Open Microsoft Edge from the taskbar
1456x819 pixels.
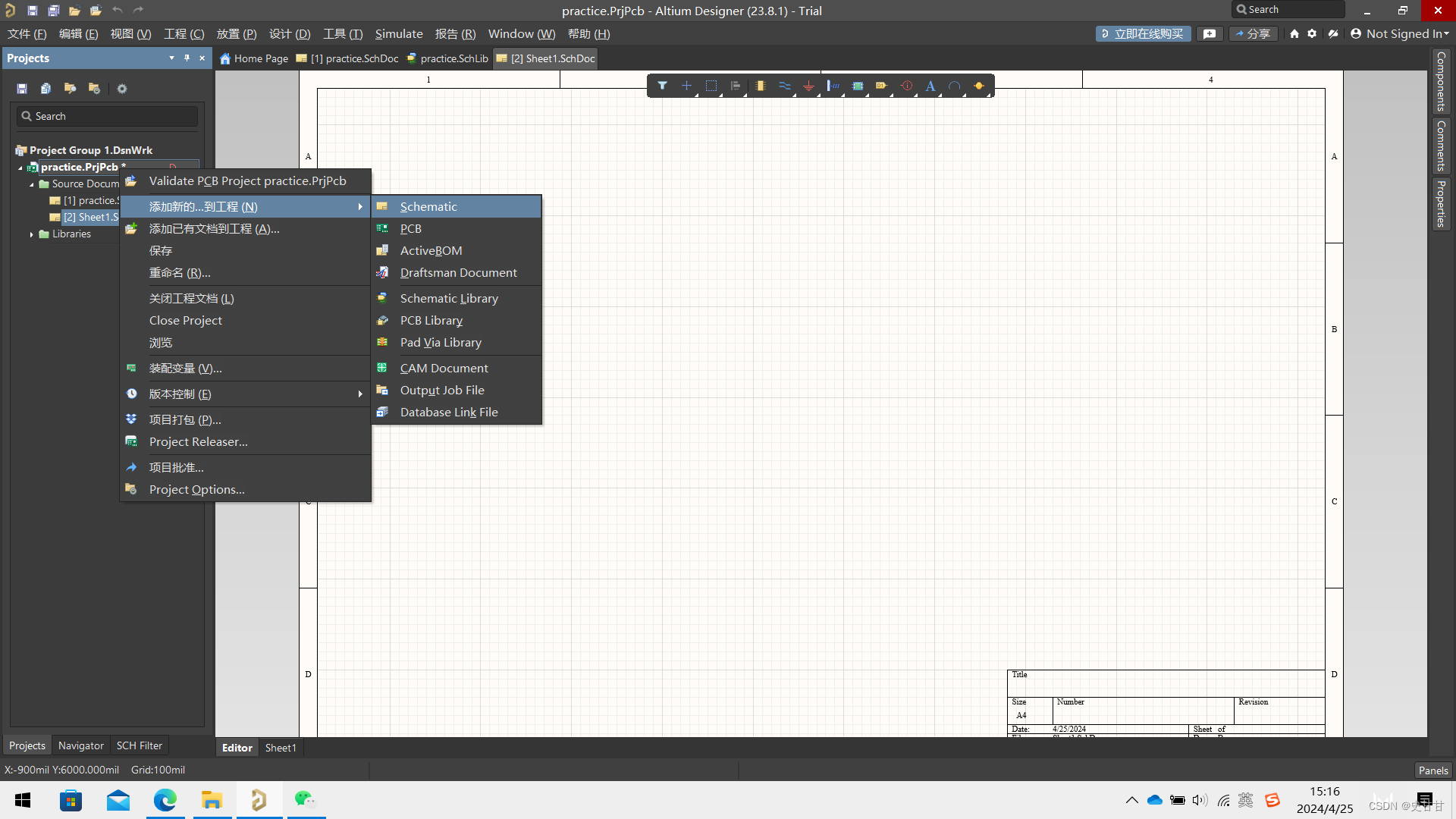[165, 800]
